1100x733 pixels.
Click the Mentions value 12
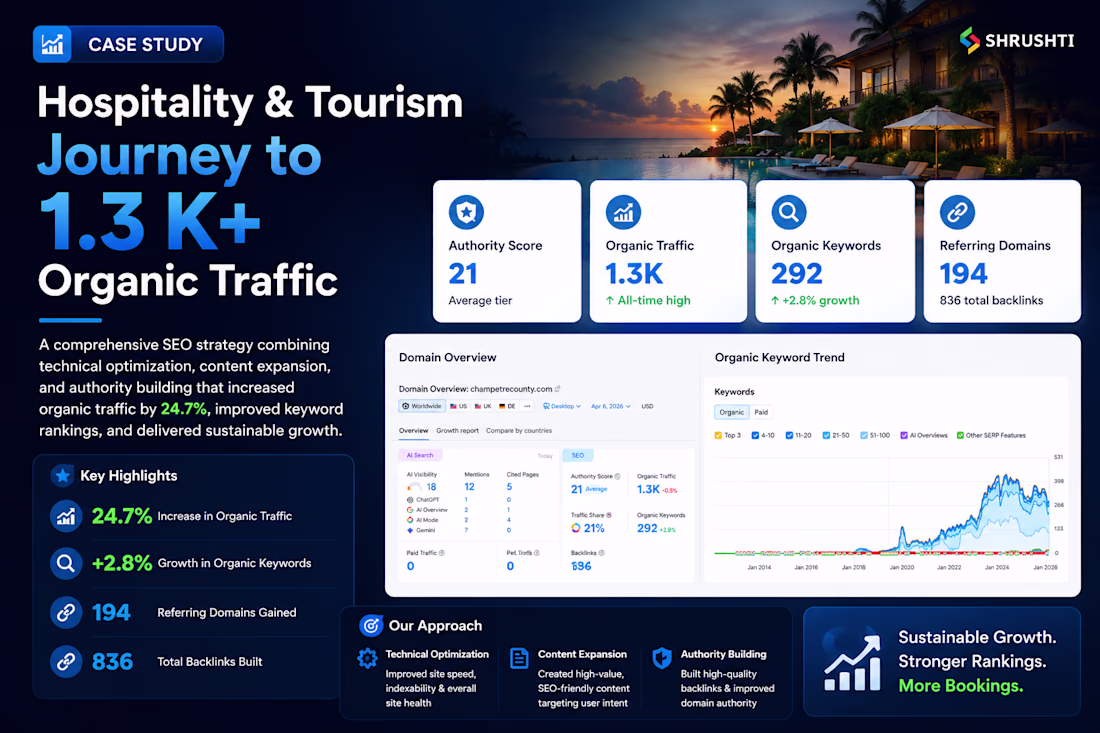[x=469, y=487]
